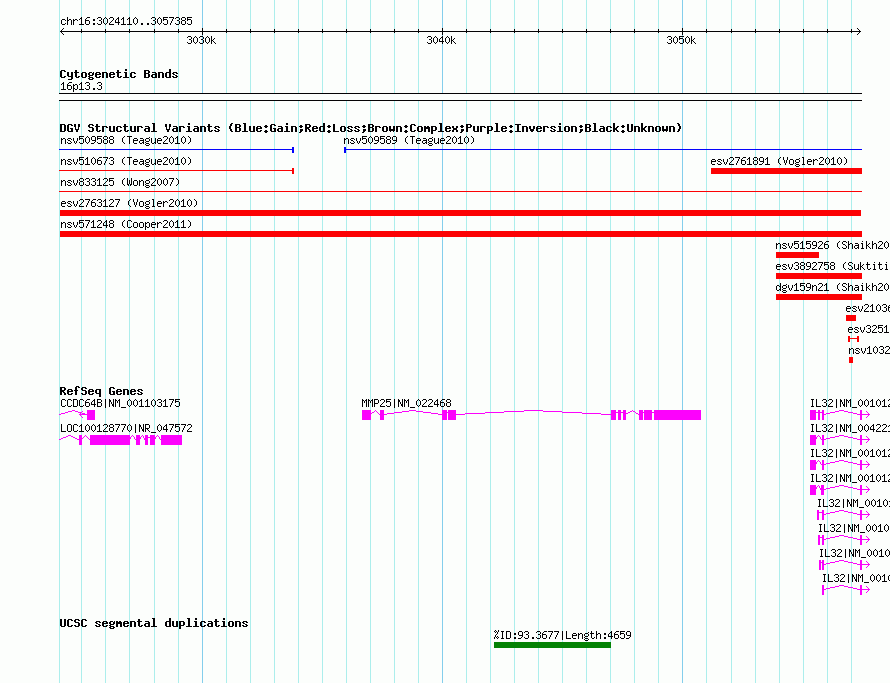Select the red nsv510673 loss line

tap(177, 171)
